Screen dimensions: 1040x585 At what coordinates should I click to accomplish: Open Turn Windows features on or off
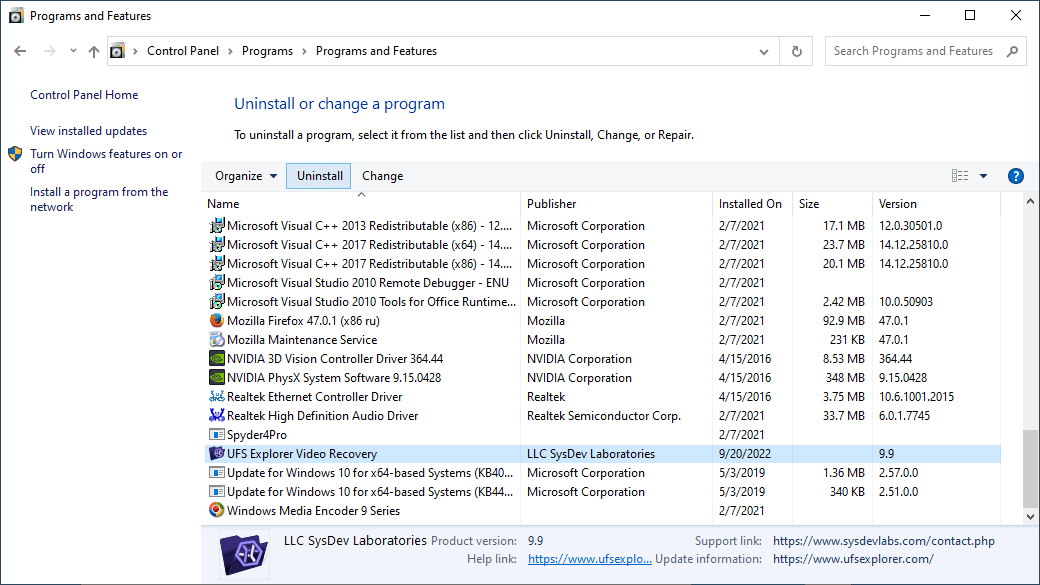click(x=106, y=161)
